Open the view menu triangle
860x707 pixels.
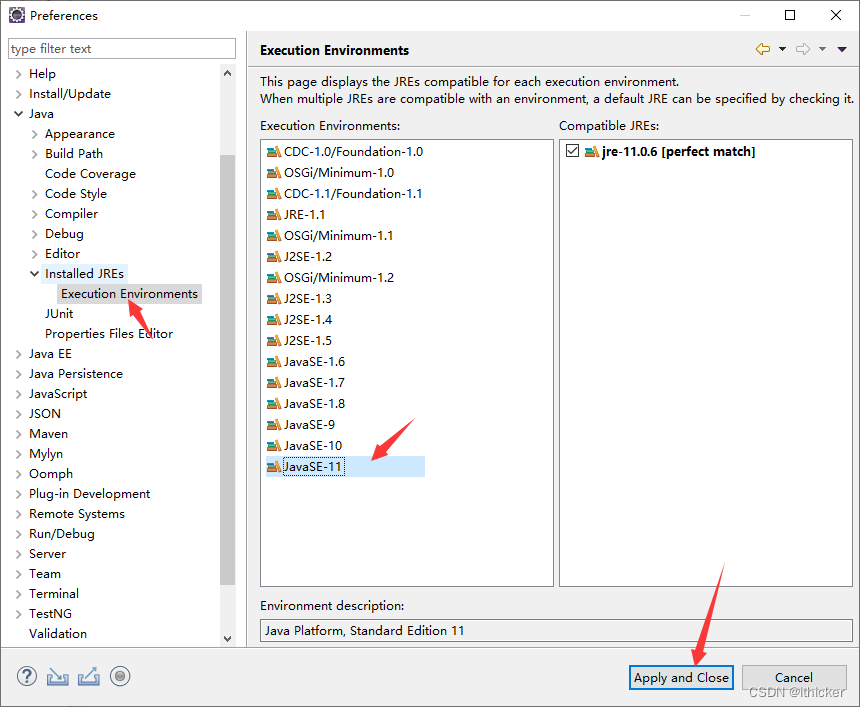[x=842, y=49]
